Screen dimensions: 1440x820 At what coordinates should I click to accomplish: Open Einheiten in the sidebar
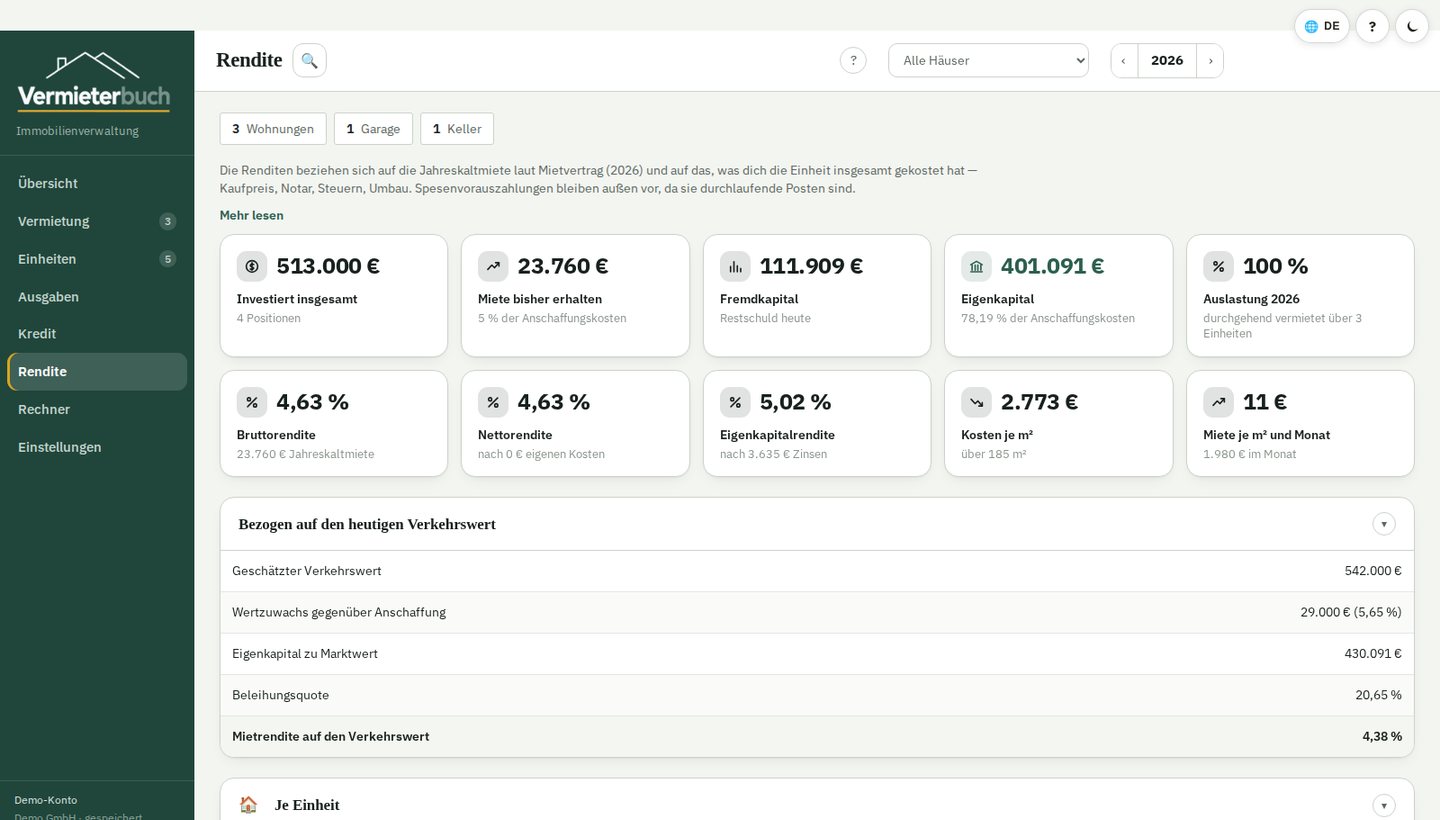pyautogui.click(x=97, y=259)
